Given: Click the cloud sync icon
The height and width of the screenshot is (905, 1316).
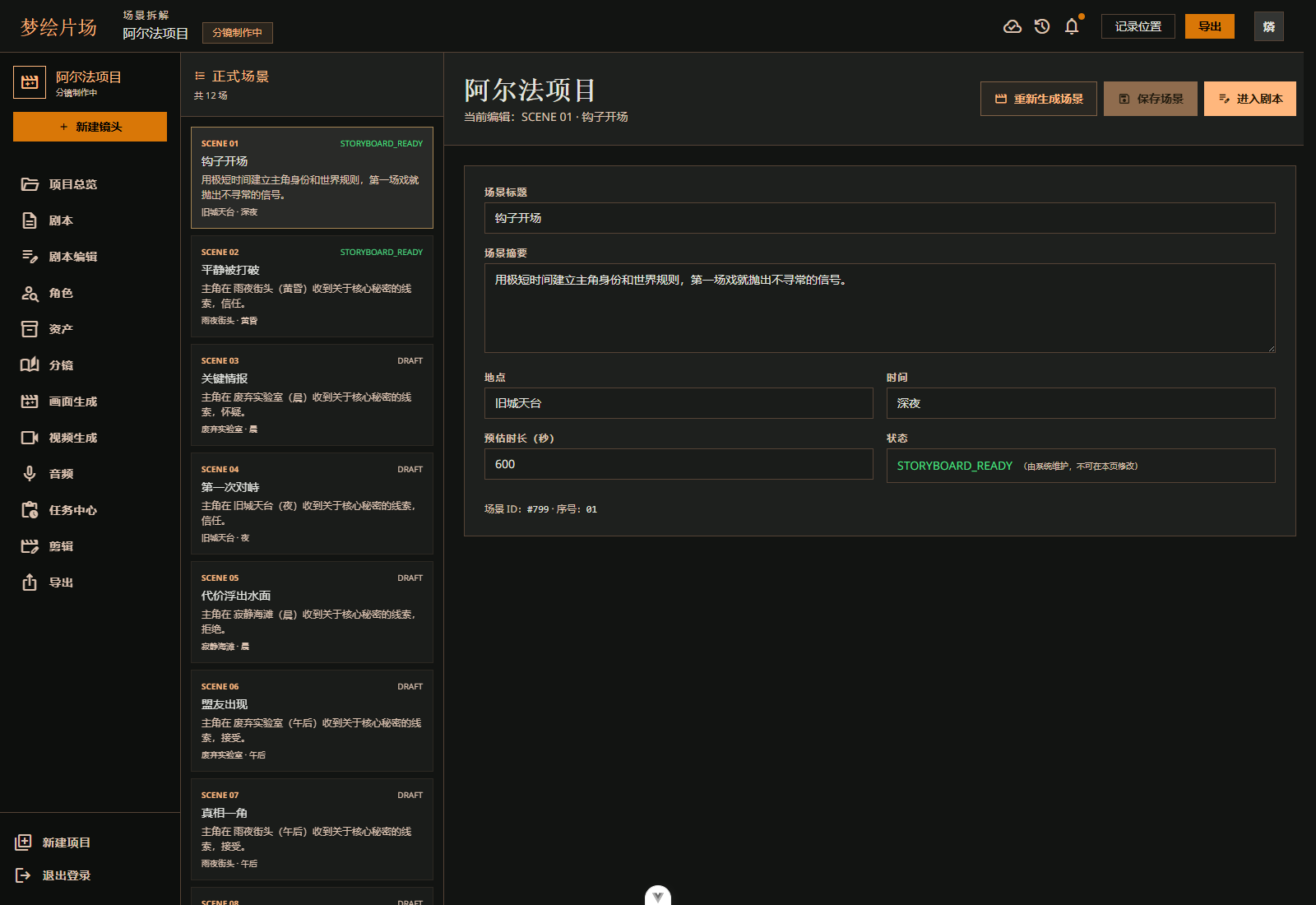Looking at the screenshot, I should coord(1012,26).
